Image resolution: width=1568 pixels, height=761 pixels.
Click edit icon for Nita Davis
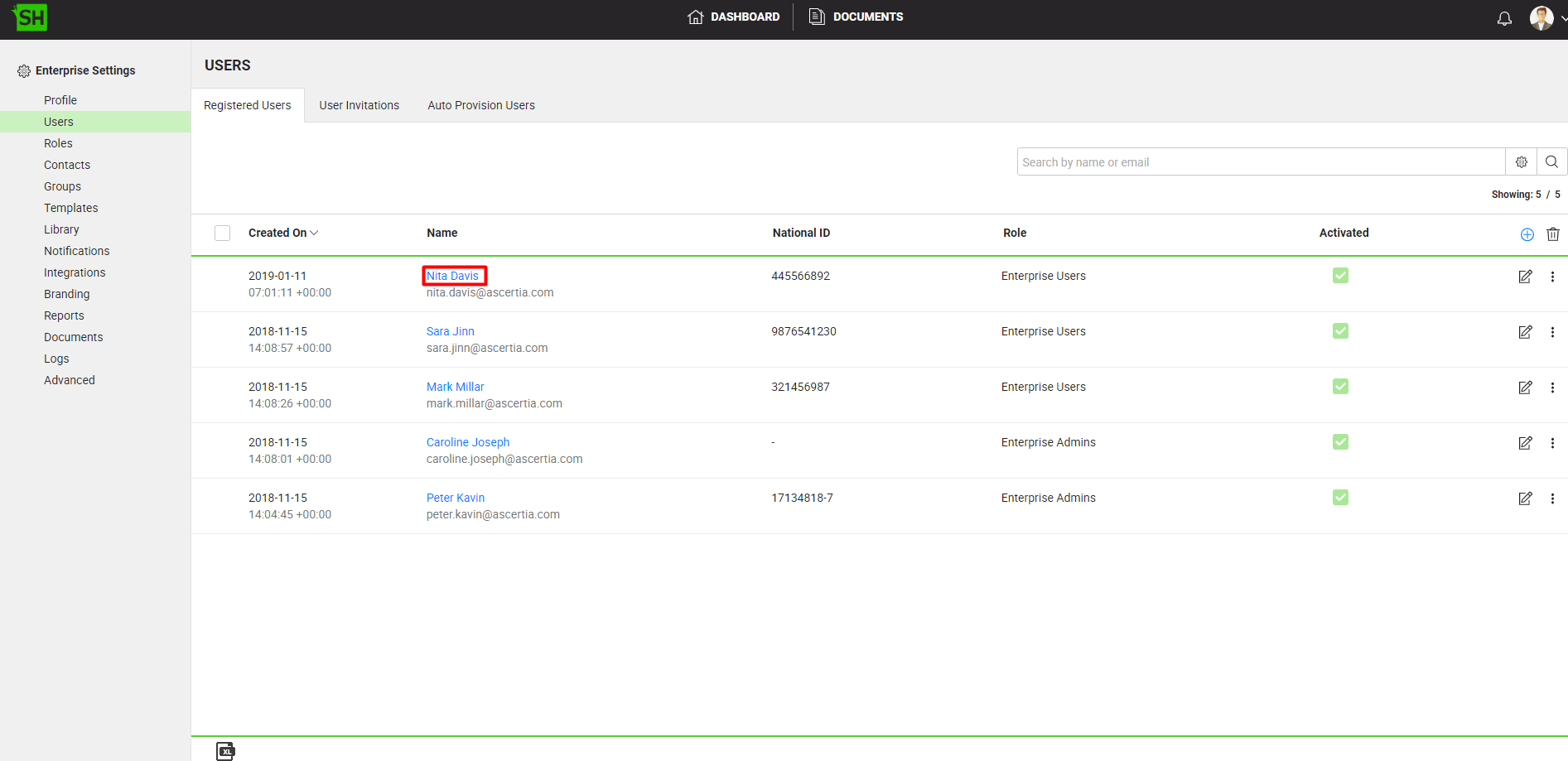1525,277
